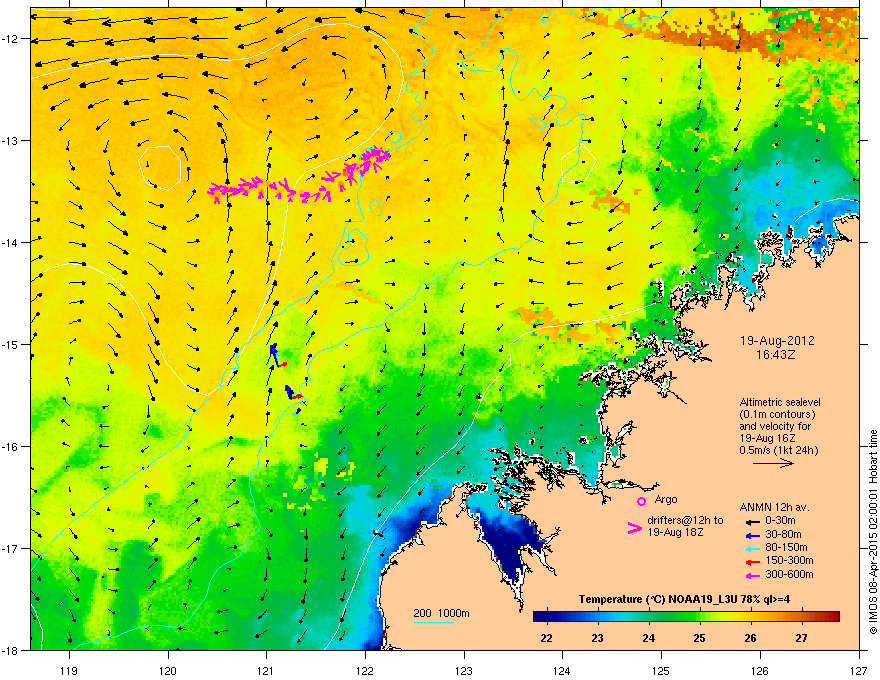Click longitude axis label 122
The width and height of the screenshot is (880, 680).
click(365, 670)
